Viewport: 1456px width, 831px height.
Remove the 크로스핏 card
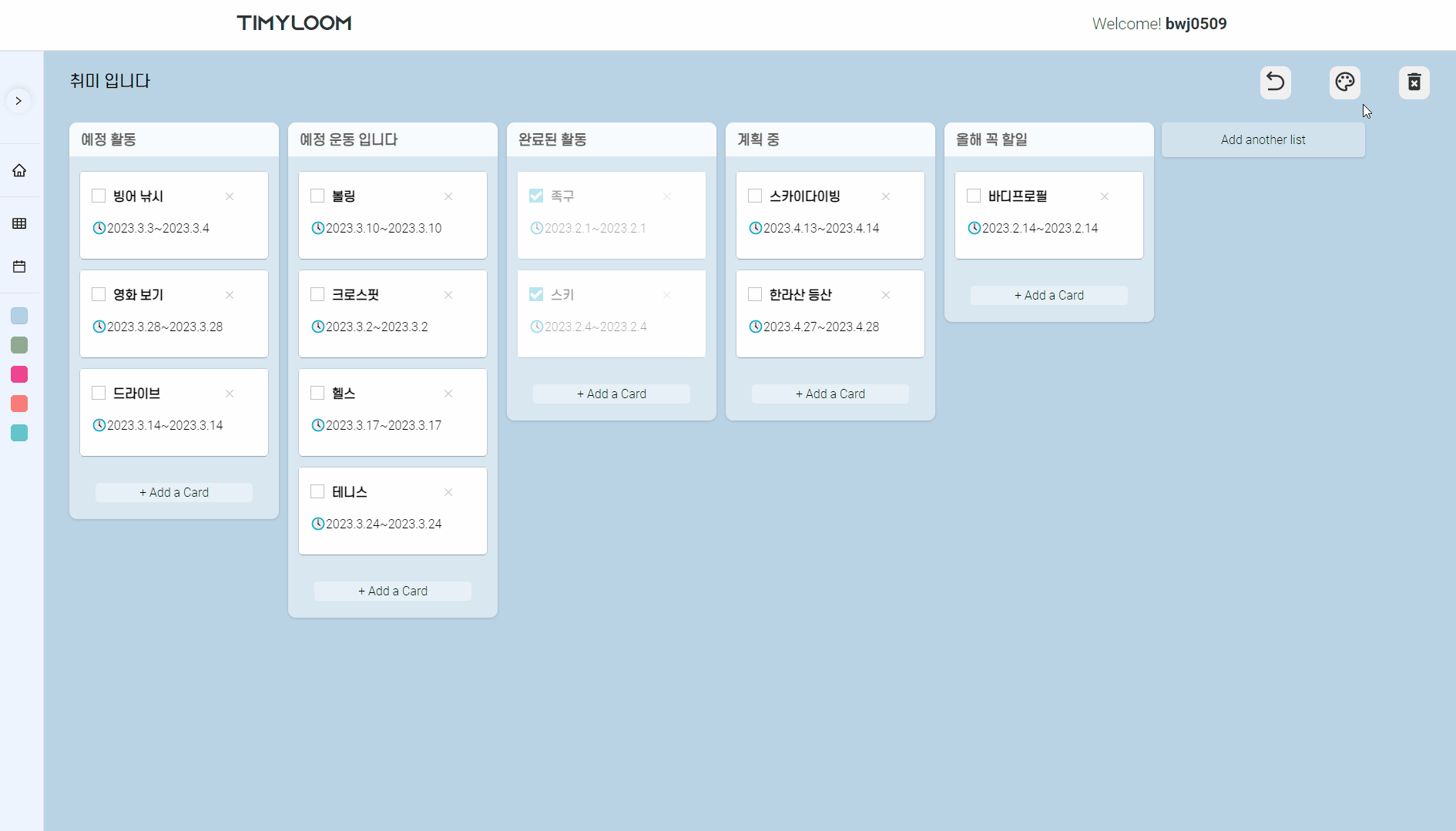(448, 295)
